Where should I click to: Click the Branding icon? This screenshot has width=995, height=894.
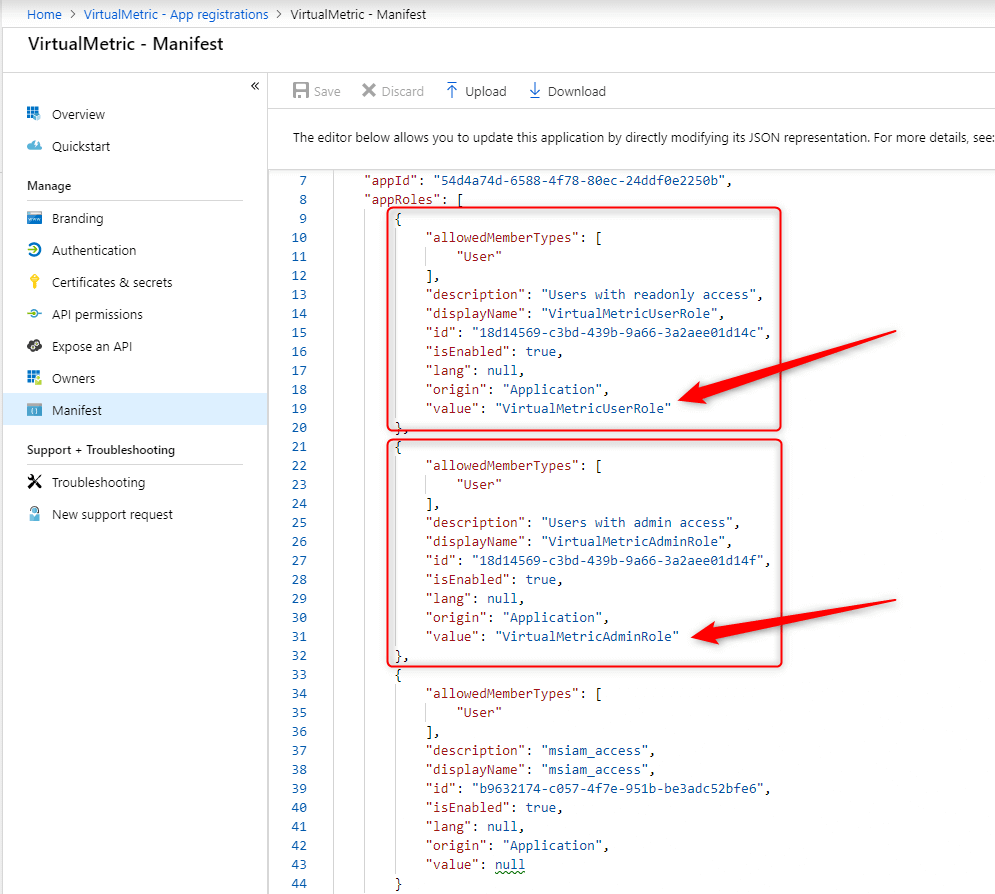point(34,218)
